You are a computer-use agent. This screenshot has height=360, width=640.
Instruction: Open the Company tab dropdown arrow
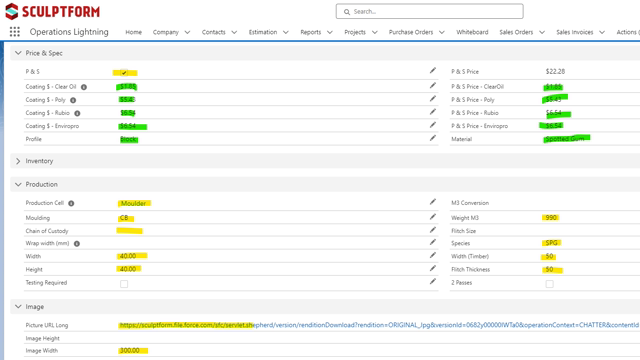pyautogui.click(x=187, y=32)
